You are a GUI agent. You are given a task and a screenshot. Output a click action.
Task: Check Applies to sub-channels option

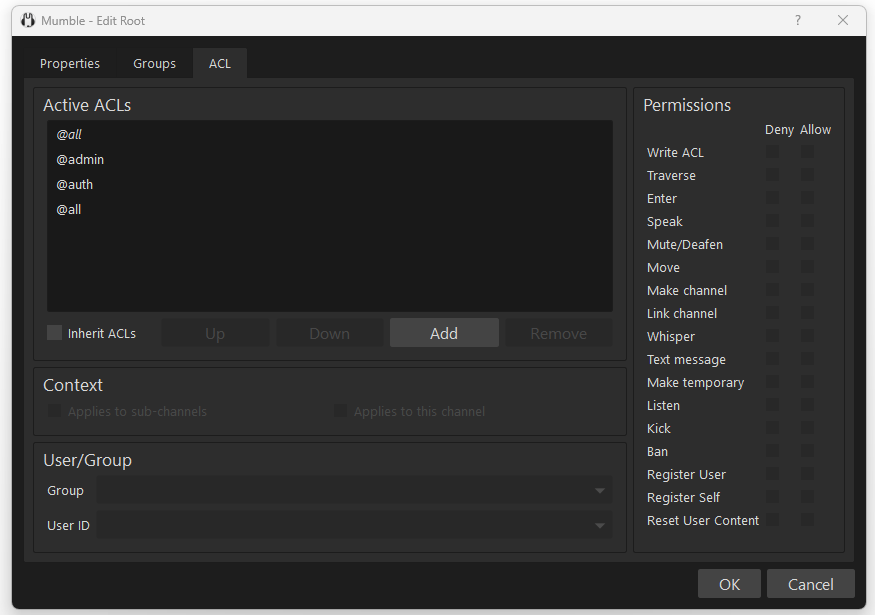click(x=54, y=411)
